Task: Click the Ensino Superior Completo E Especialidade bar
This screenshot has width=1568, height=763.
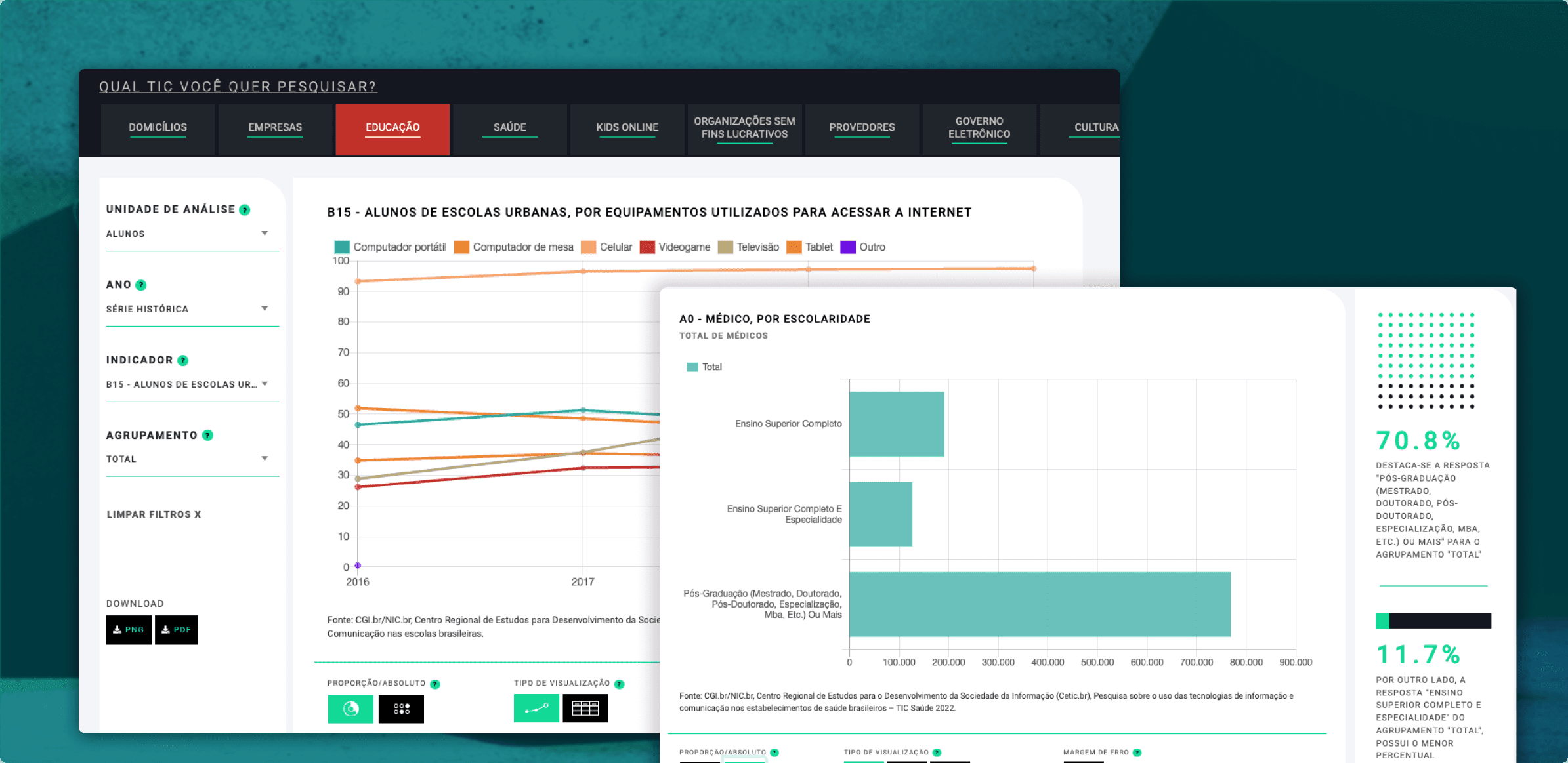Action: click(x=881, y=514)
